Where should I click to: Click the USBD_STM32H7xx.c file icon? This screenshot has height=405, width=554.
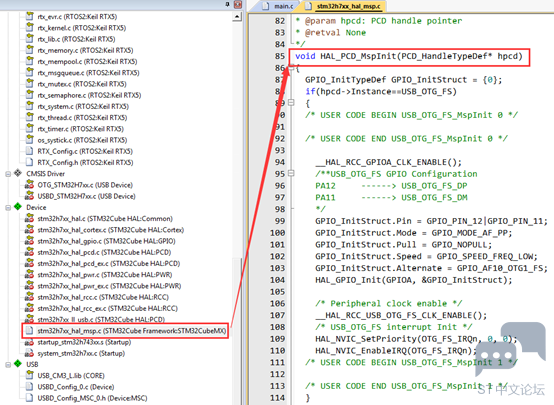[x=29, y=196]
